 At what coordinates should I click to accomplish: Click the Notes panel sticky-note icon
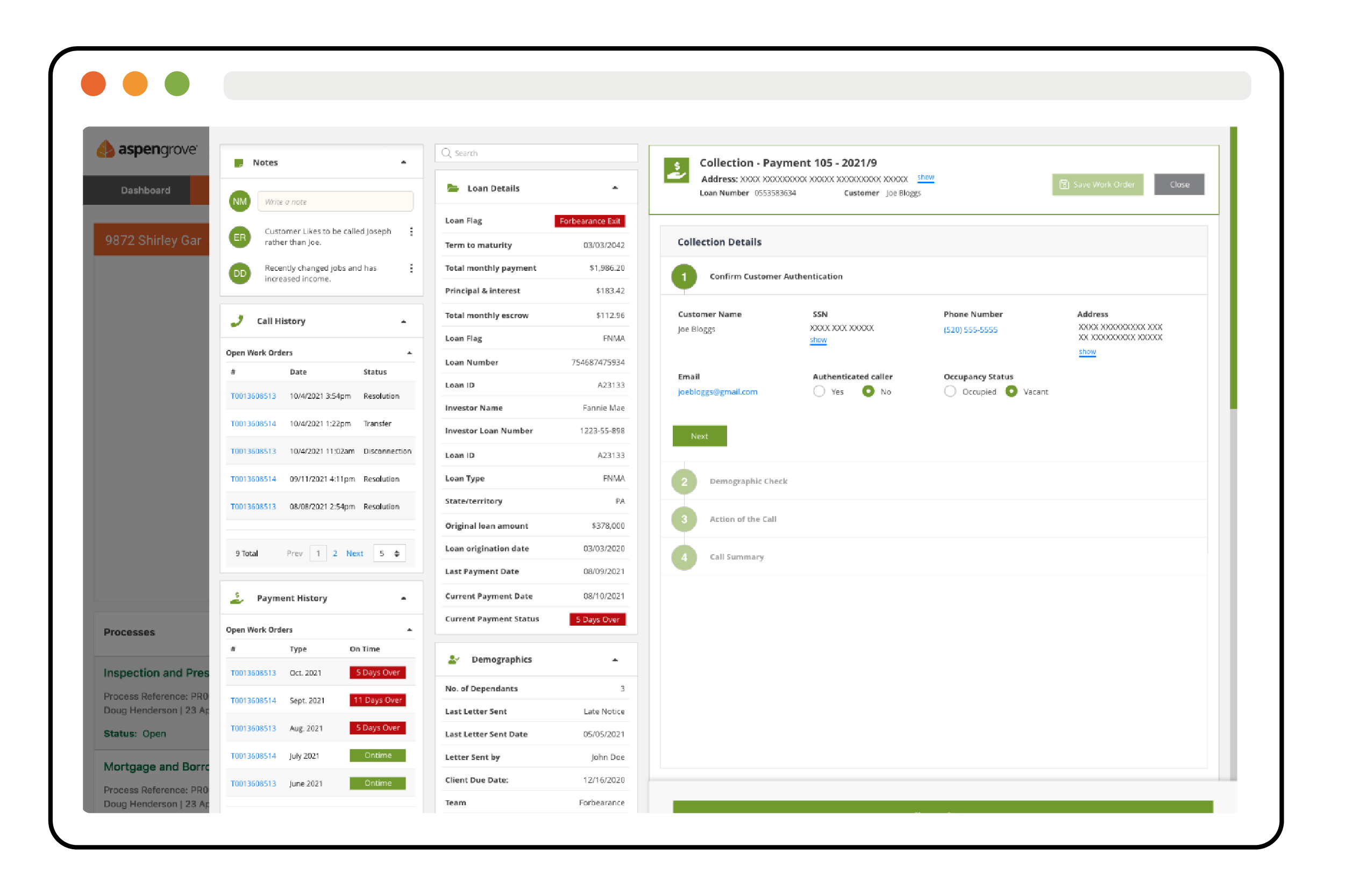point(239,163)
